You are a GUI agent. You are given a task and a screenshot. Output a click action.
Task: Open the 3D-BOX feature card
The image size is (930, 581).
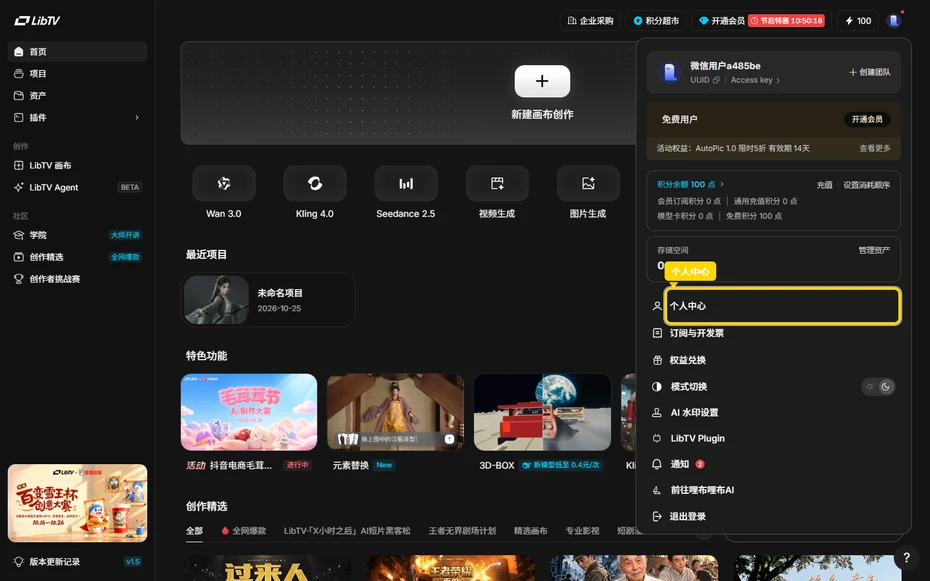pyautogui.click(x=542, y=412)
